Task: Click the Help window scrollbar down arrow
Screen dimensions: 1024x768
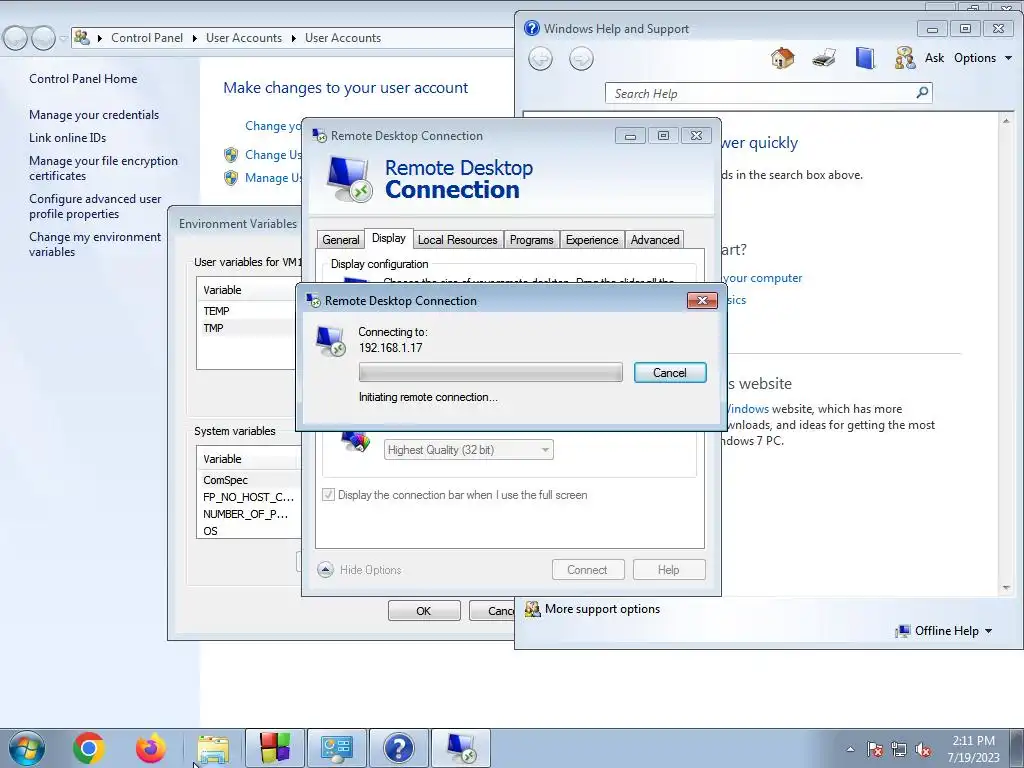Action: 1006,587
